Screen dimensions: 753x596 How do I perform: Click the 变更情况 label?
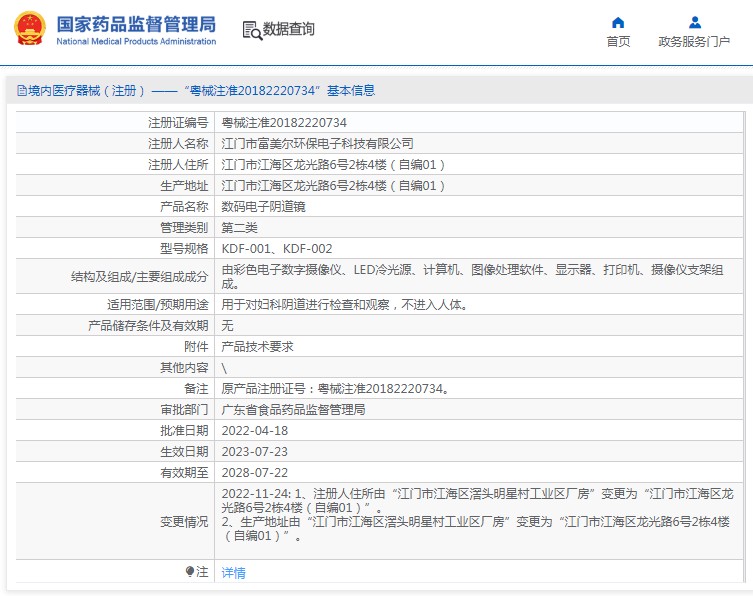tap(184, 522)
